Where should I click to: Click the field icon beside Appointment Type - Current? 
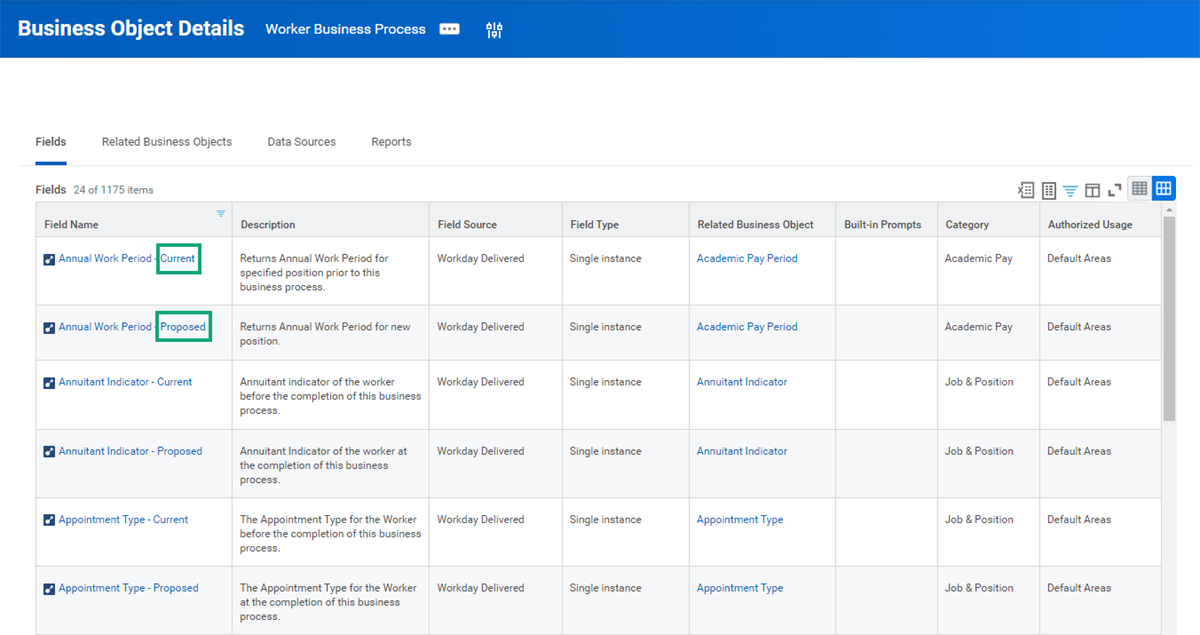point(50,520)
